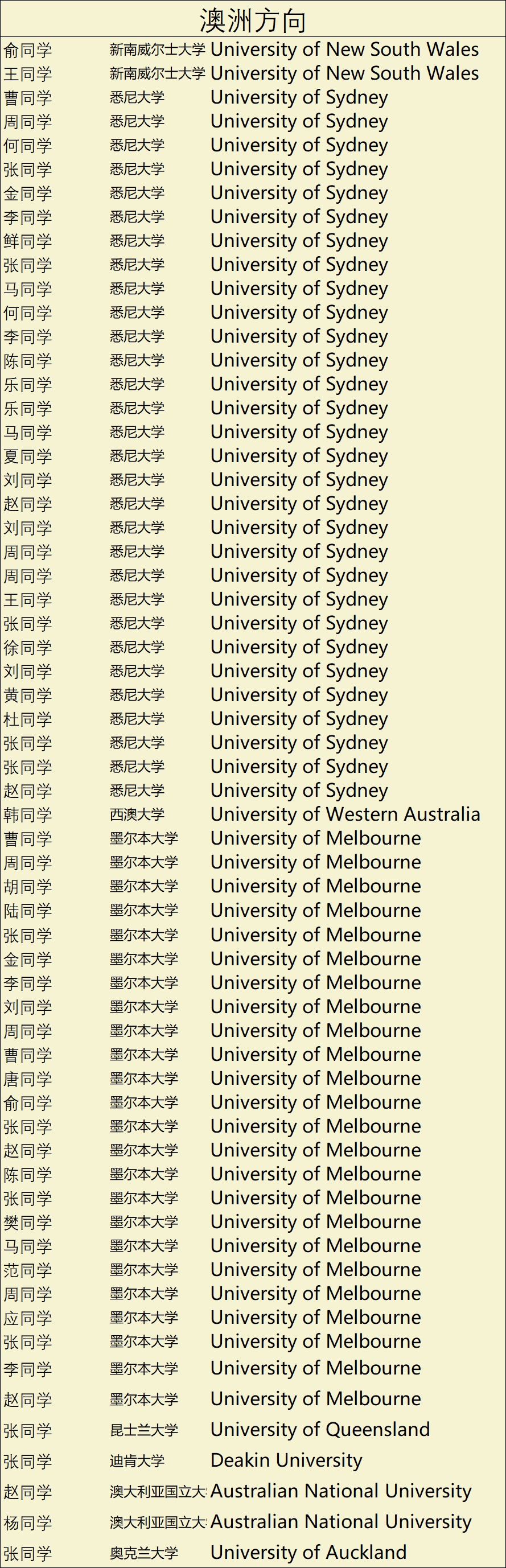Click the 徐同学 name cell
506x1568 pixels.
point(28,648)
